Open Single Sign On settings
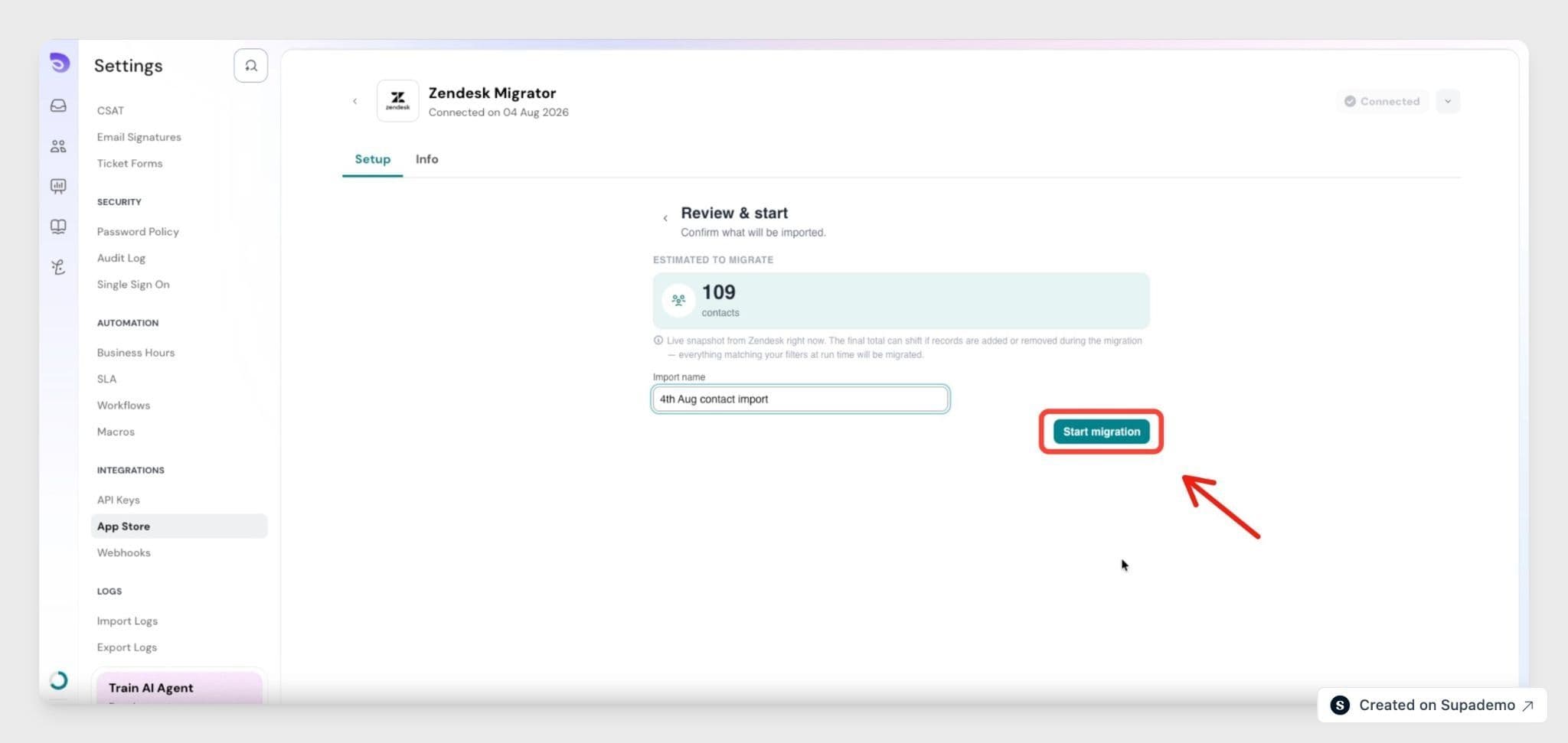1568x743 pixels. [x=133, y=284]
